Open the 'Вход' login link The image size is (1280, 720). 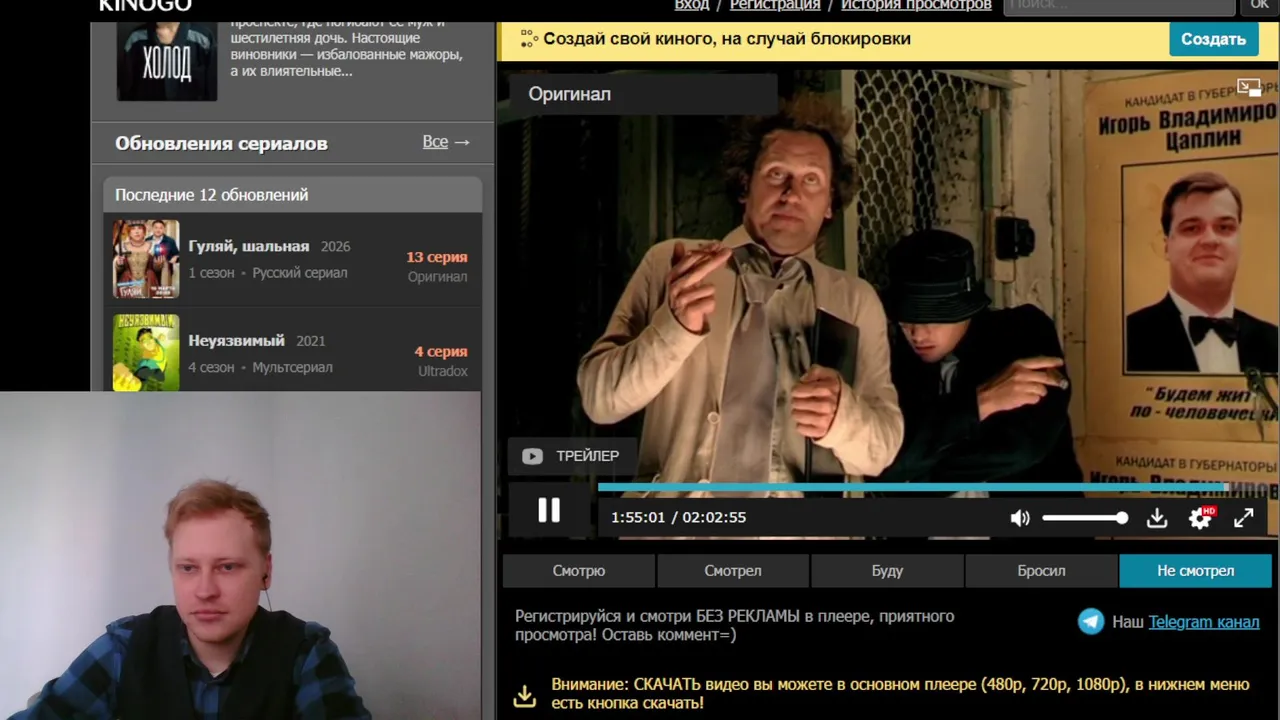coord(692,5)
